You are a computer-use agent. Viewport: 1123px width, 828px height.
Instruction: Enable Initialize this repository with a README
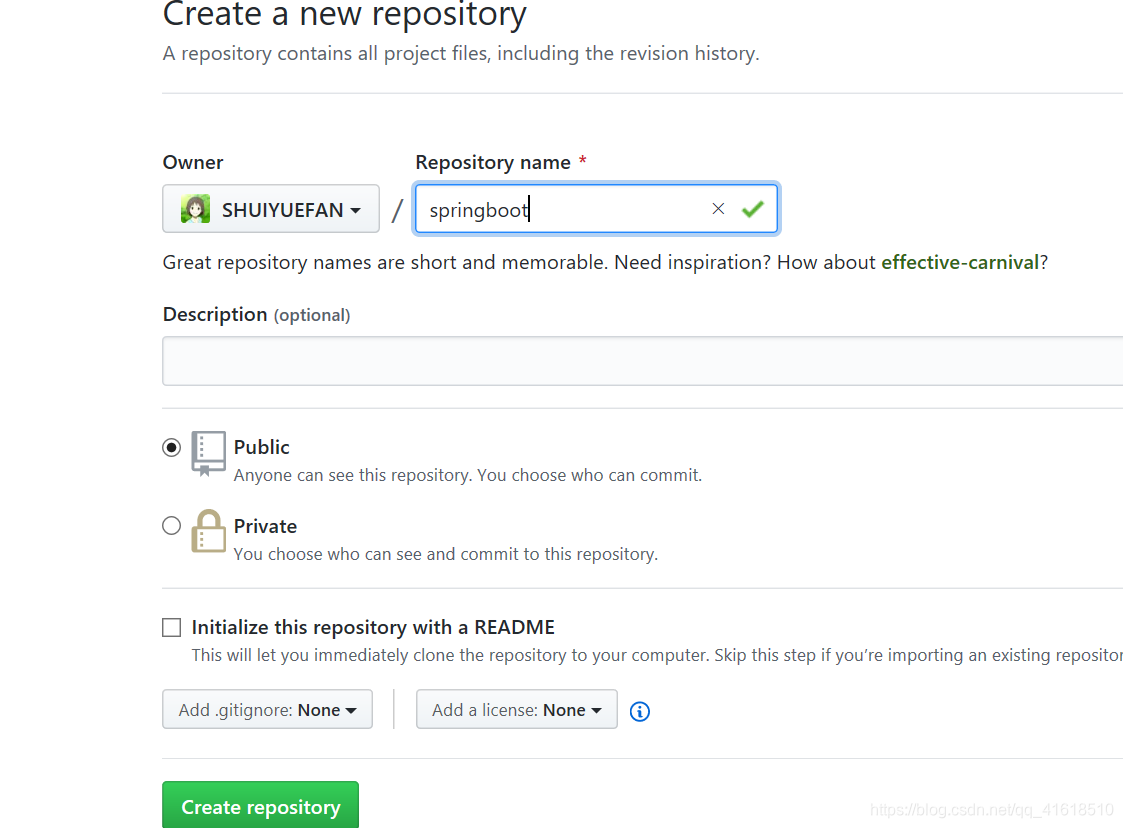coord(171,627)
